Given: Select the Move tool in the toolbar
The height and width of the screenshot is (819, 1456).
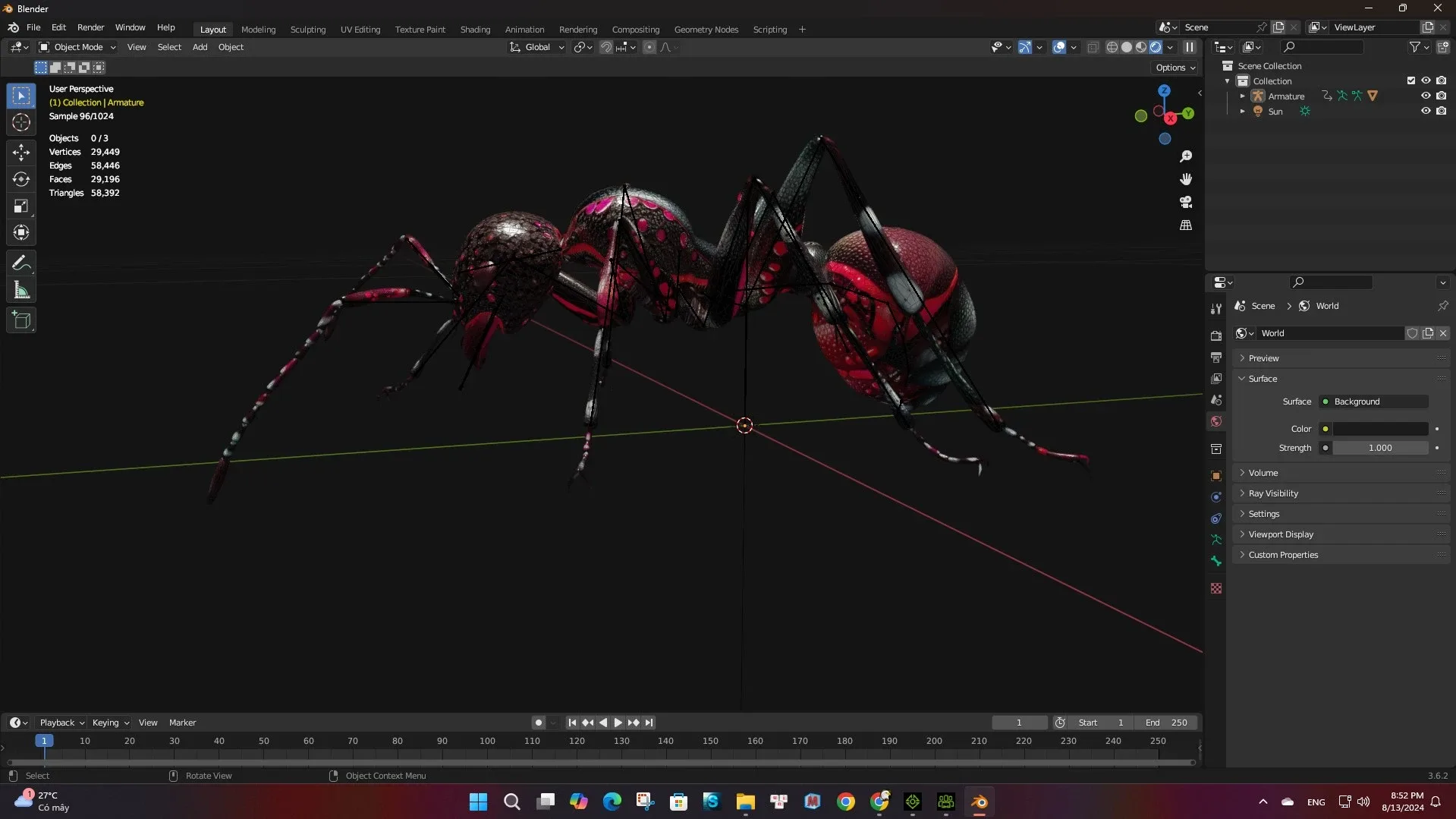Looking at the screenshot, I should click(21, 153).
